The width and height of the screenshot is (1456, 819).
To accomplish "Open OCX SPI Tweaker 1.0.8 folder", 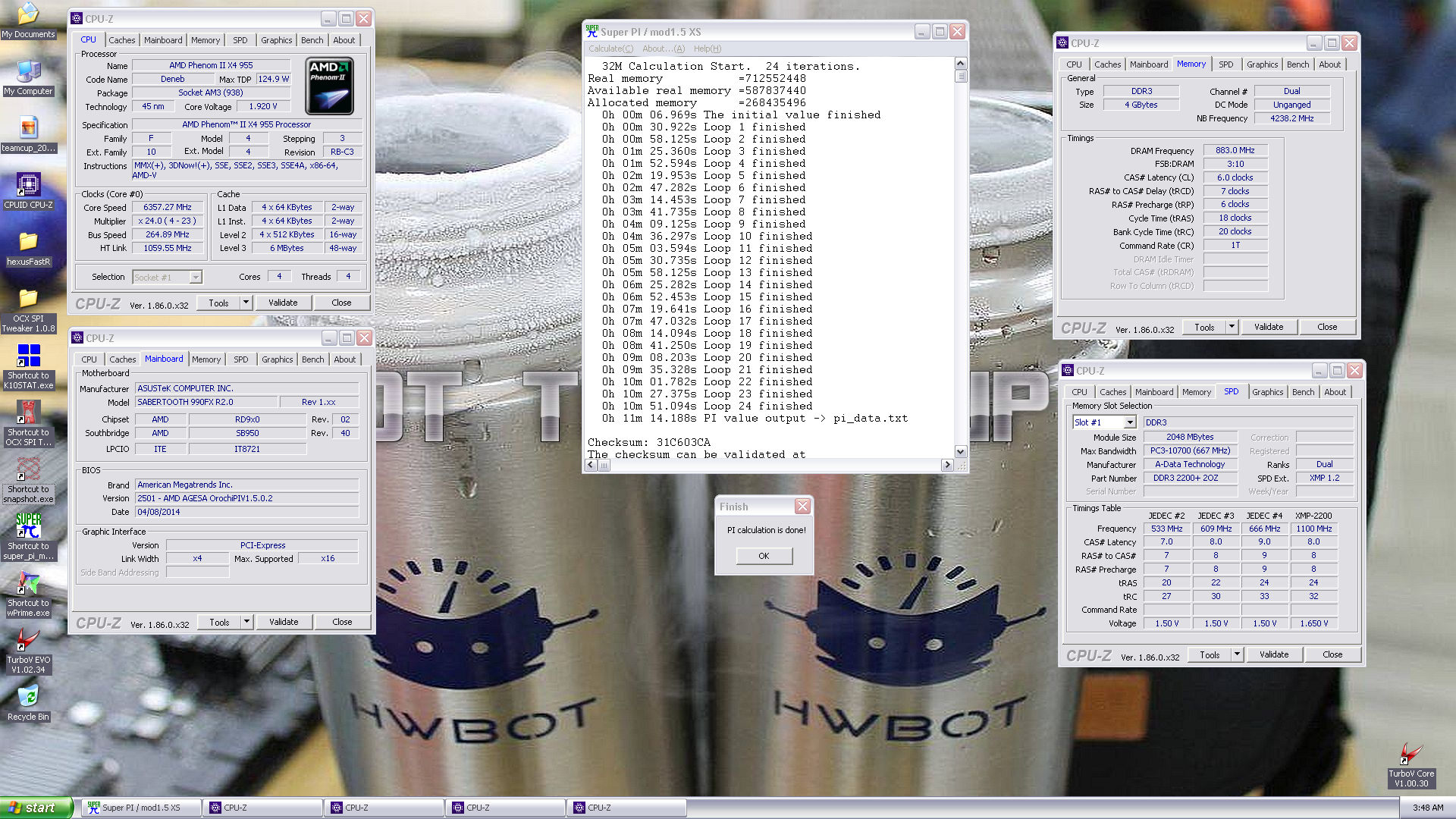I will click(28, 310).
